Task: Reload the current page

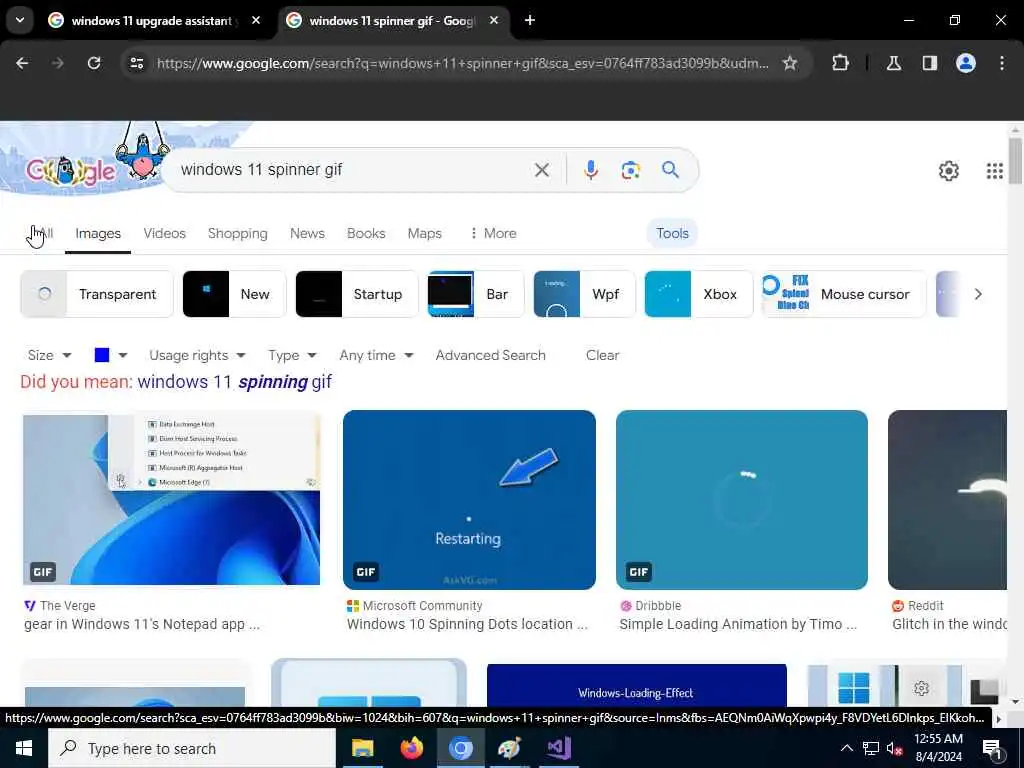Action: click(x=94, y=63)
